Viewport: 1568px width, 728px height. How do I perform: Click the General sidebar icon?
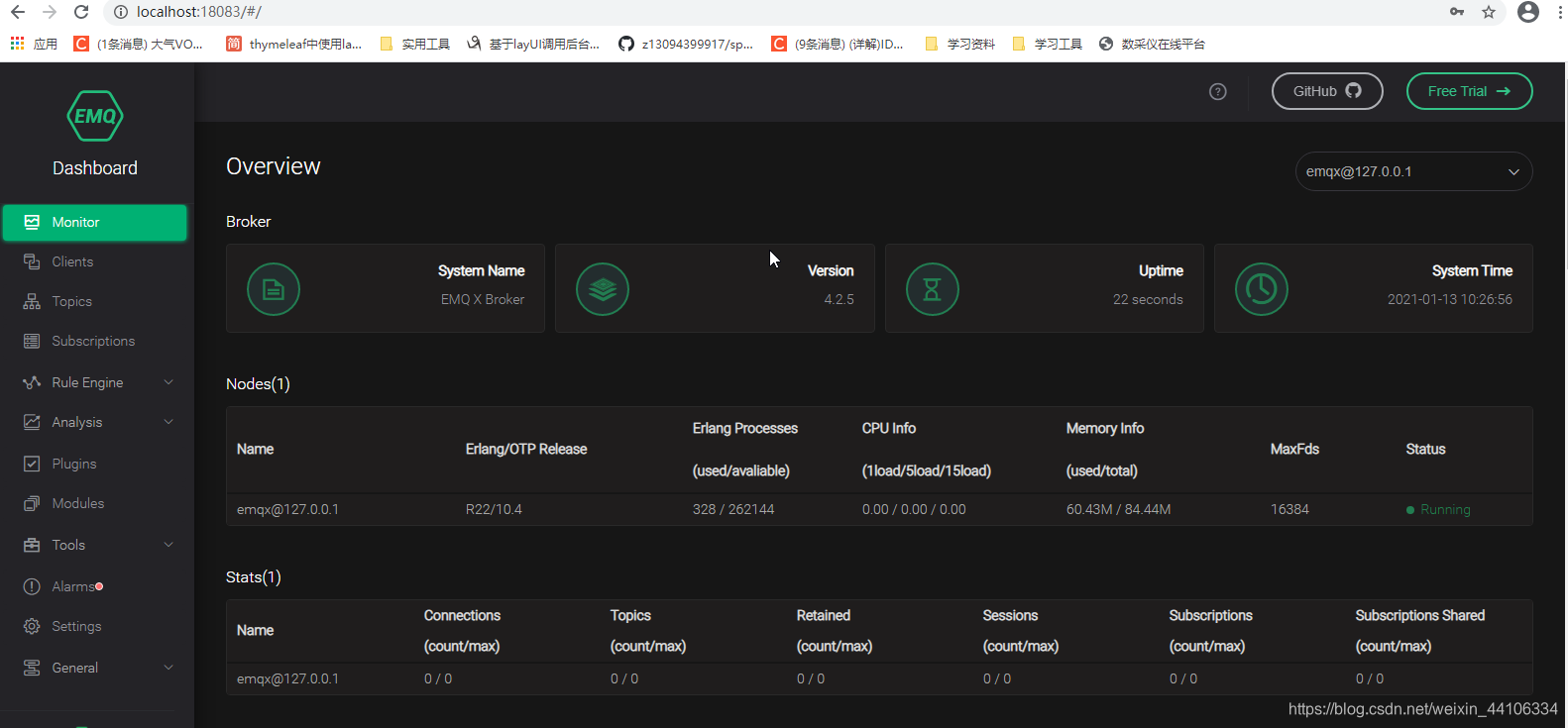coord(32,668)
